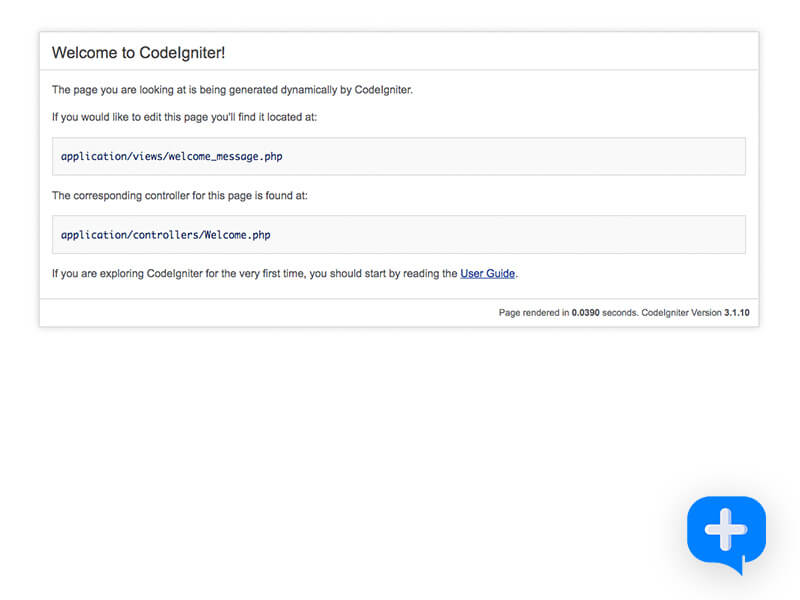Open the User Guide link
Image resolution: width=800 pixels, height=600 pixels.
tap(487, 273)
